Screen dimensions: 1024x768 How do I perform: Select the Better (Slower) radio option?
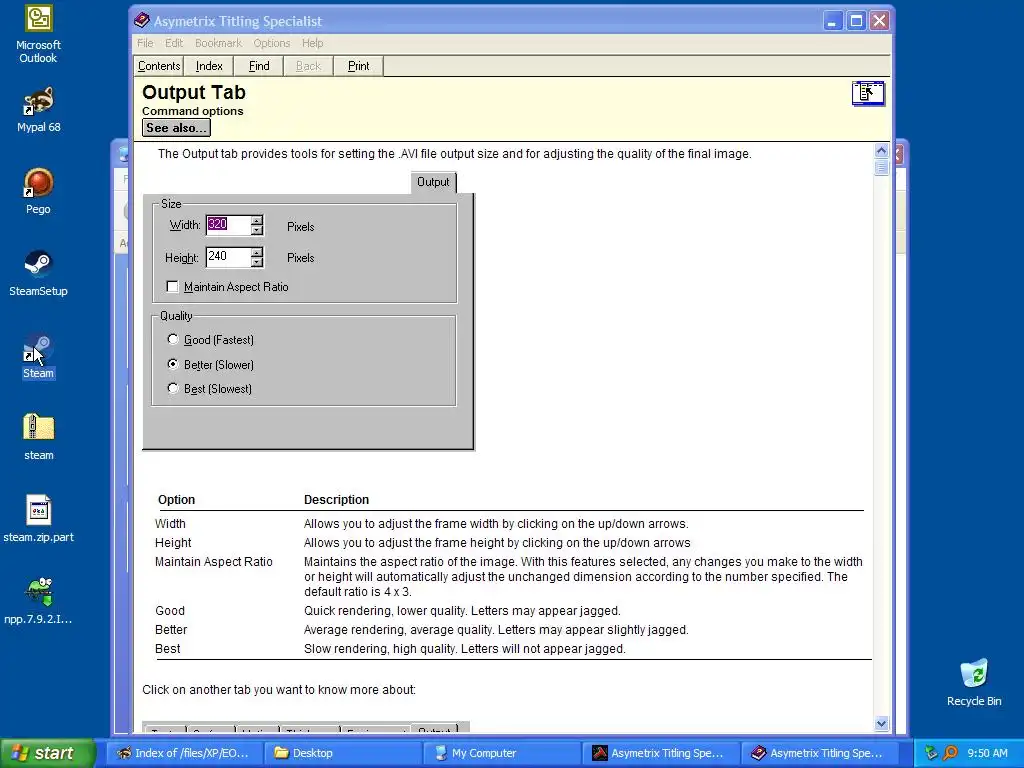(172, 364)
